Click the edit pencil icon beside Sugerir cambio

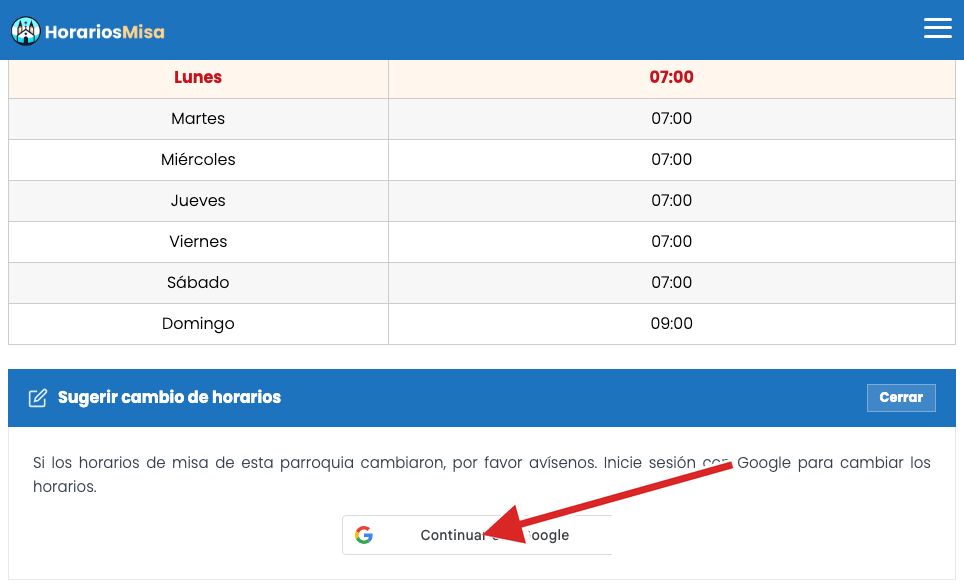38,398
